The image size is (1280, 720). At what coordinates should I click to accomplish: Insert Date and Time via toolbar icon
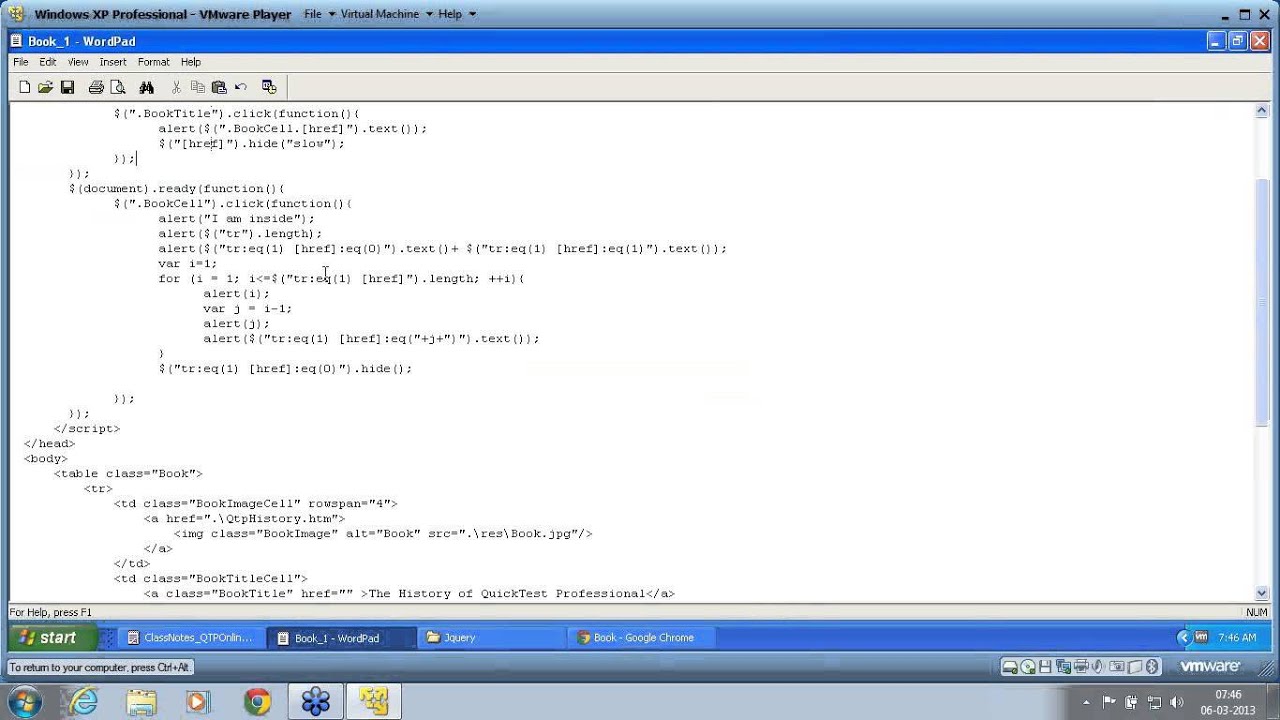click(269, 87)
